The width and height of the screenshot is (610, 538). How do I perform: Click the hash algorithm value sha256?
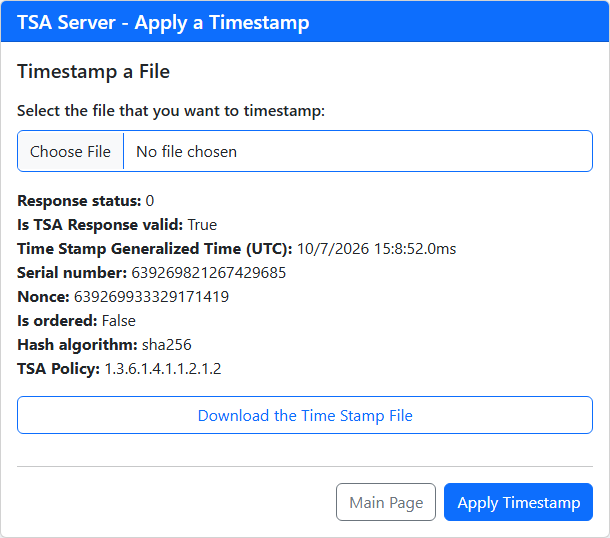coord(167,345)
